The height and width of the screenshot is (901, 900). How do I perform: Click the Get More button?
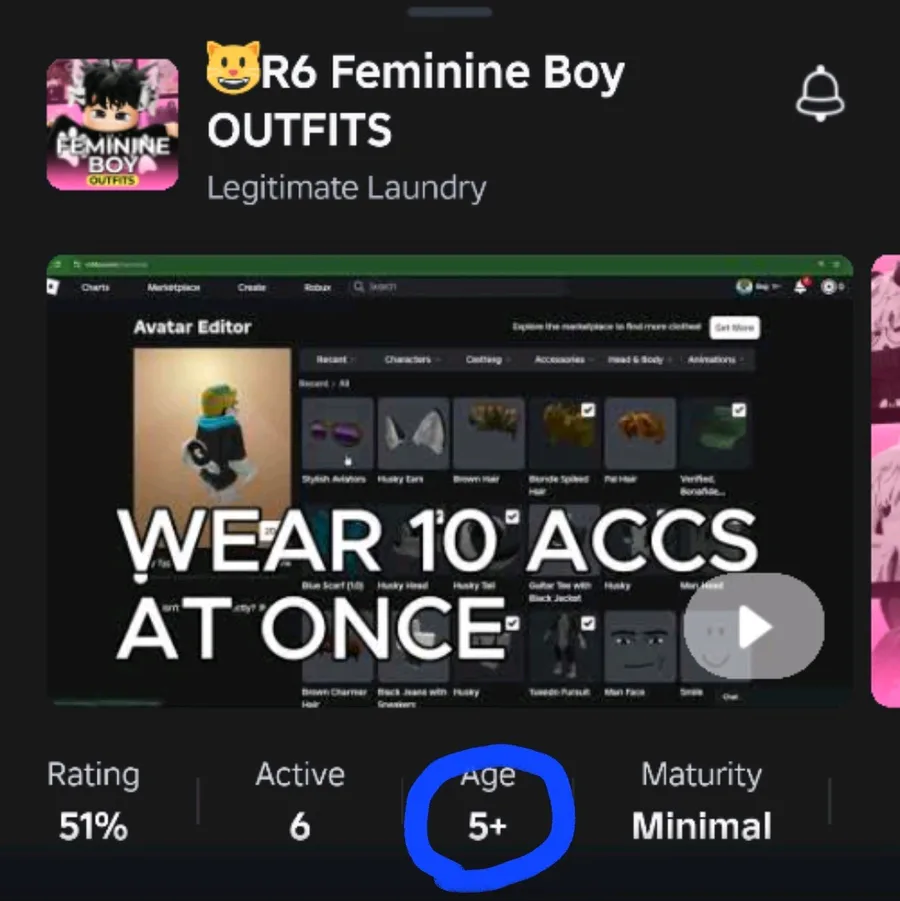[734, 328]
